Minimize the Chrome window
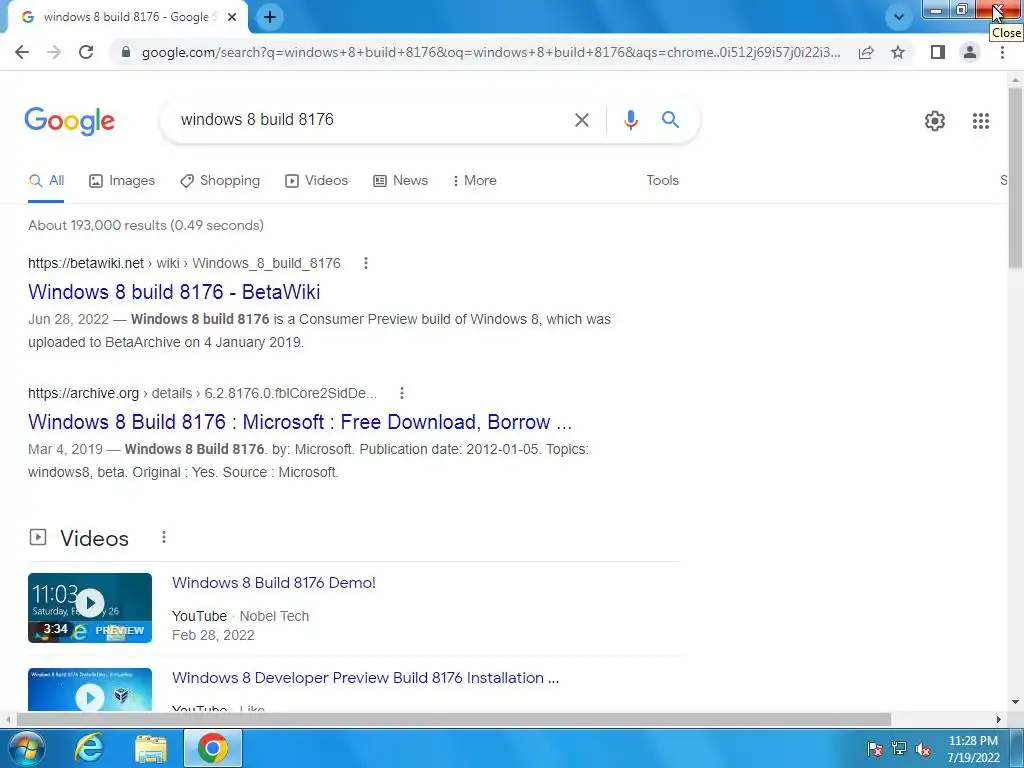The width and height of the screenshot is (1024, 768). (936, 10)
